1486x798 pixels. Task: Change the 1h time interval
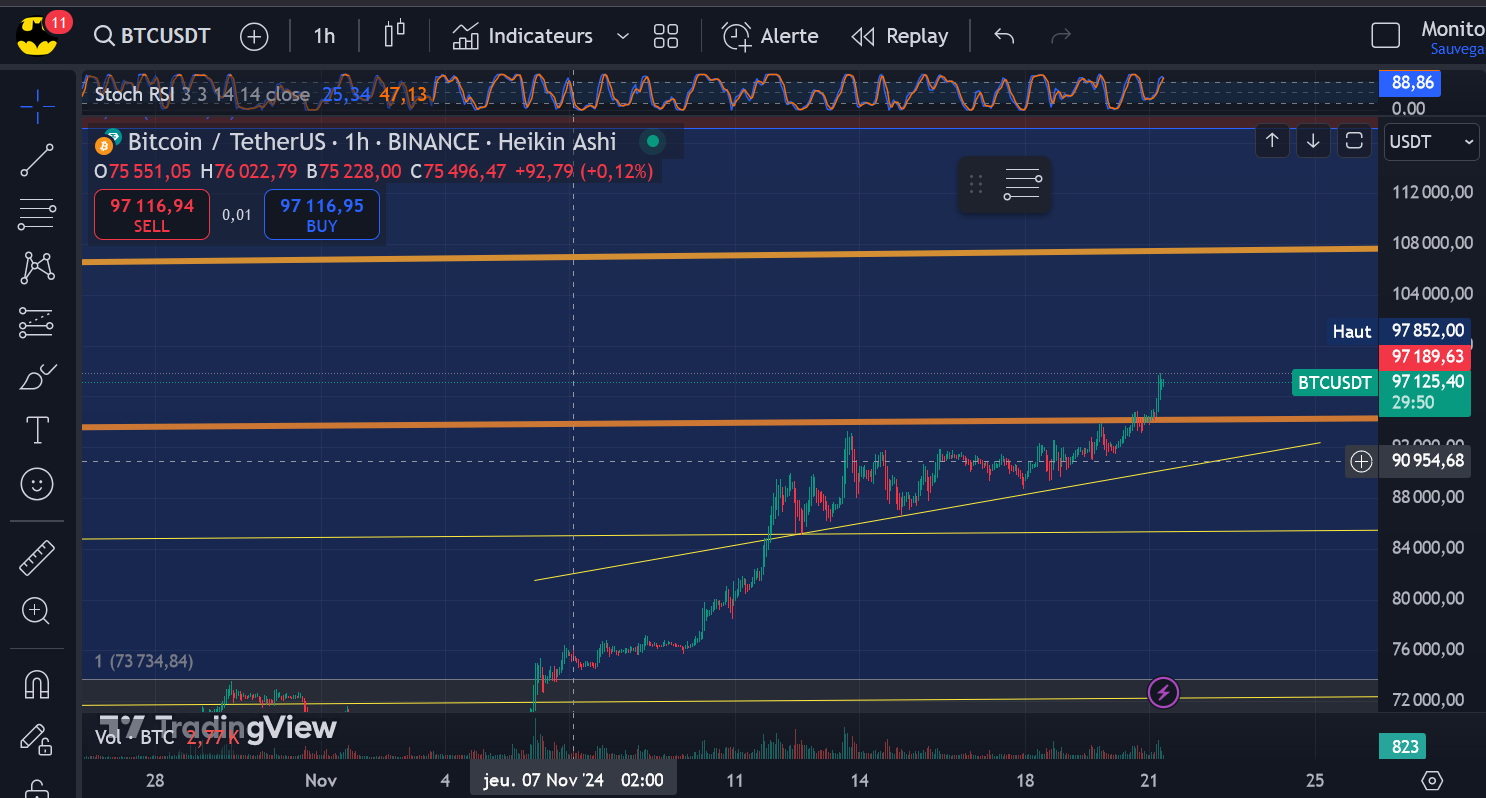pos(324,36)
